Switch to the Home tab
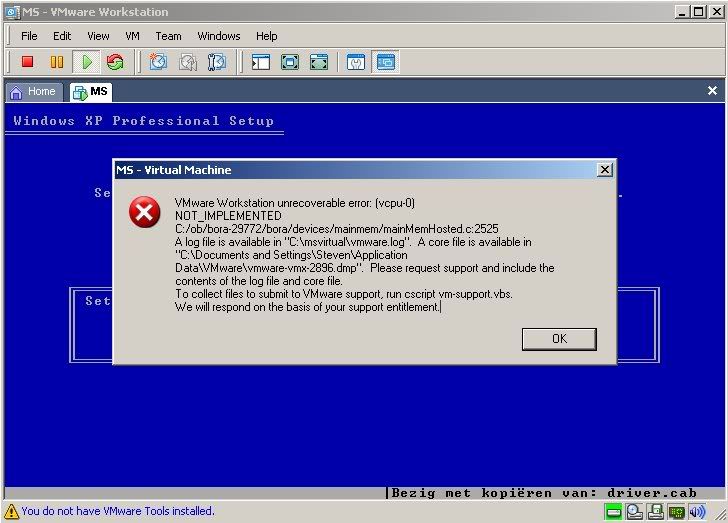This screenshot has width=728, height=523. [34, 92]
